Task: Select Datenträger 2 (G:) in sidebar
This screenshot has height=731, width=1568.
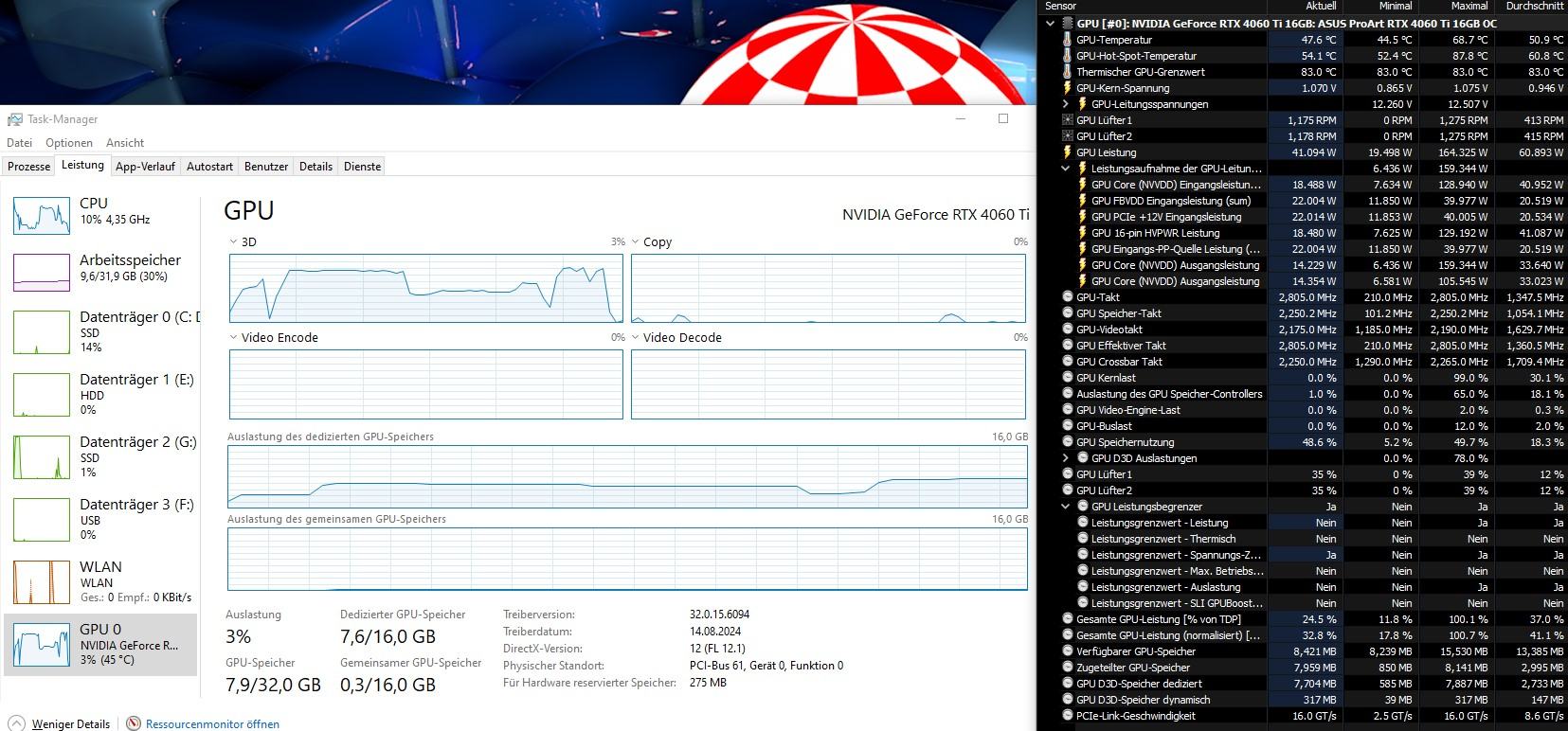Action: [101, 456]
